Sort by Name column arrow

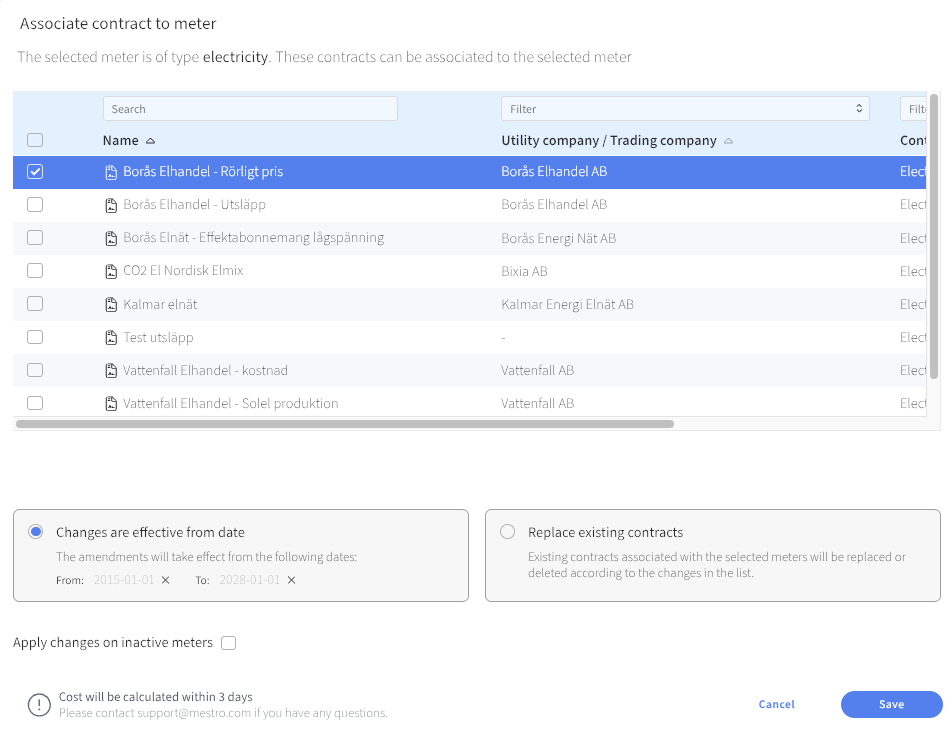(x=151, y=141)
